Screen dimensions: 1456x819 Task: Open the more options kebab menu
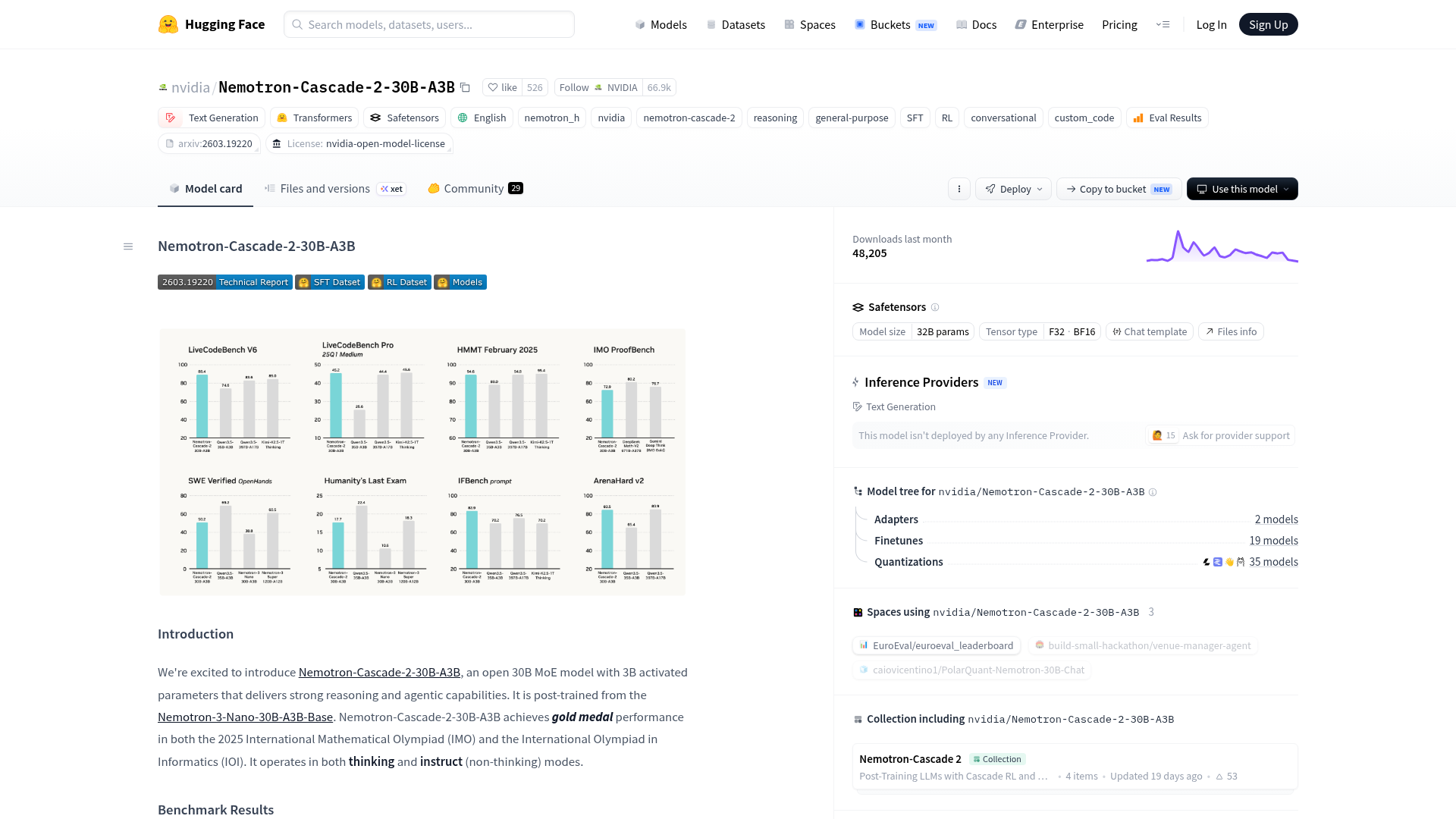[959, 189]
